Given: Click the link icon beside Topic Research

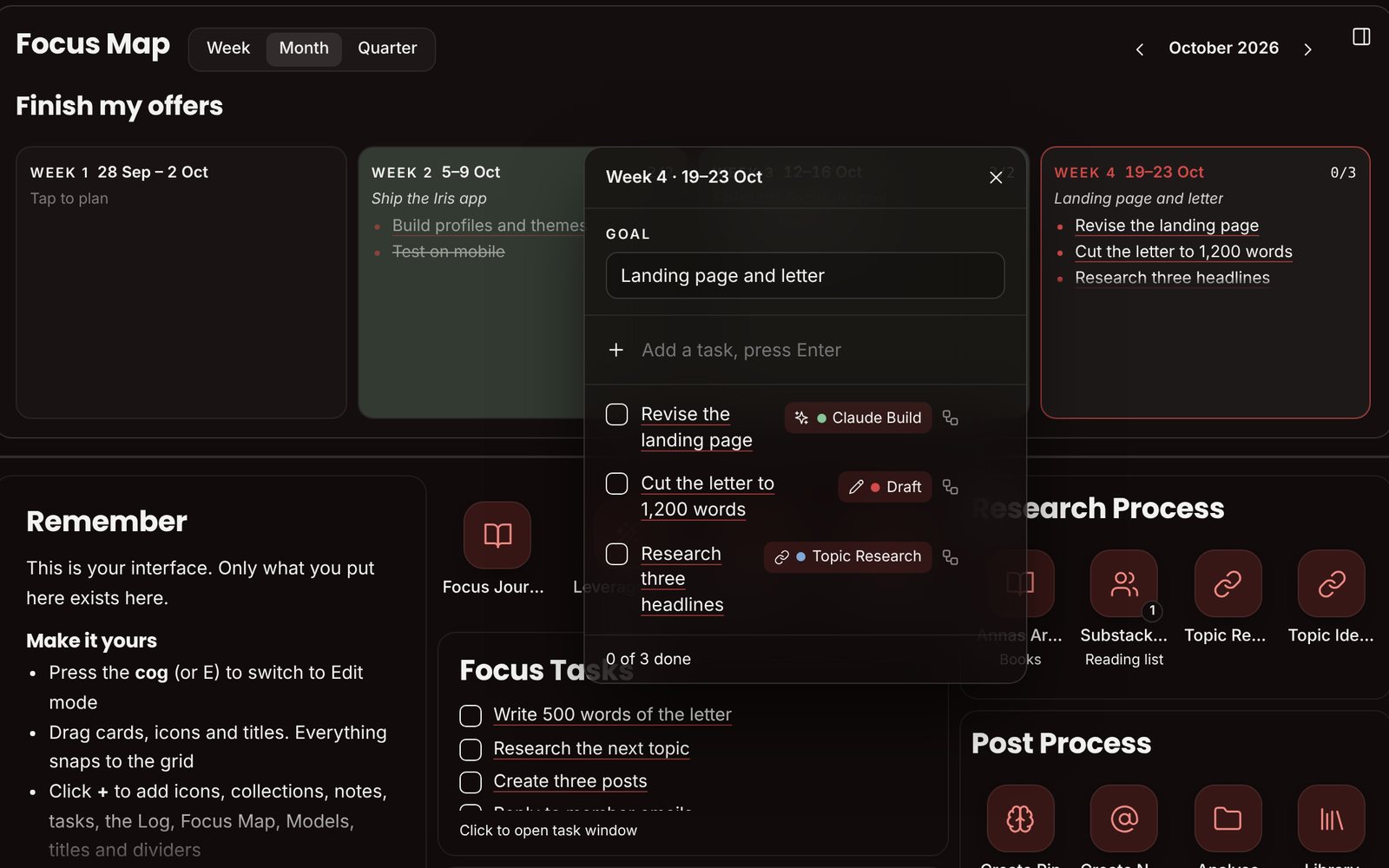Looking at the screenshot, I should click(x=951, y=557).
